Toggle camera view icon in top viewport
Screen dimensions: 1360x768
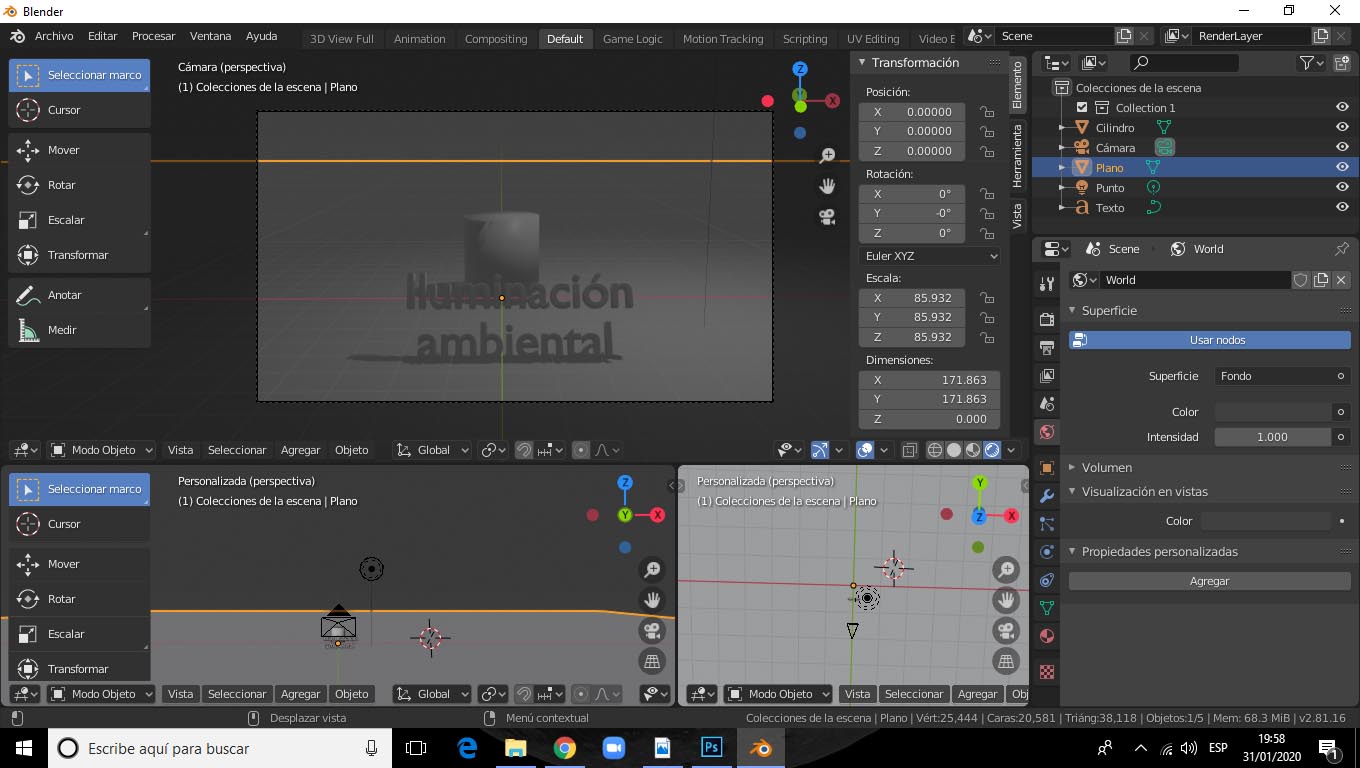827,216
